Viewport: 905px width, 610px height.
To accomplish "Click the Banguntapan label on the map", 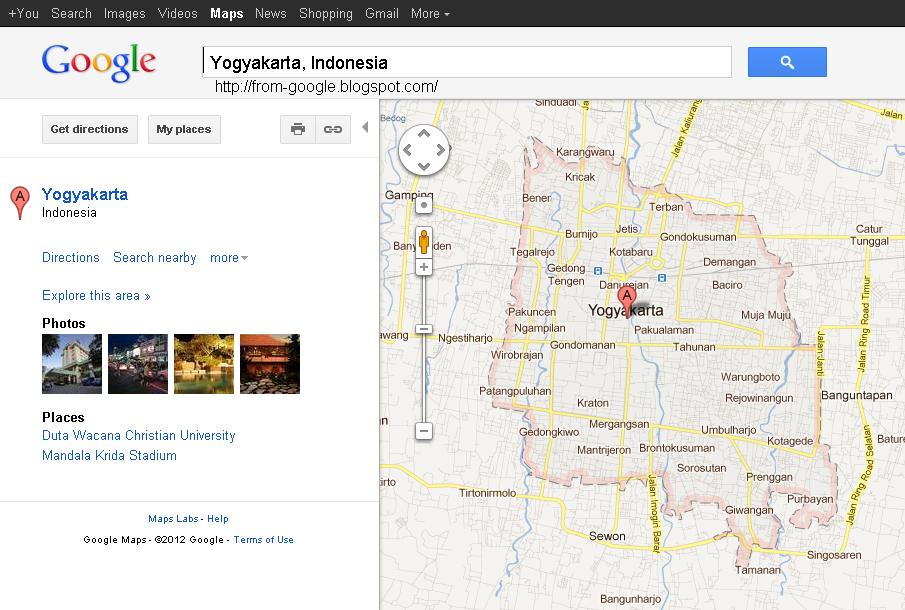I will point(857,395).
